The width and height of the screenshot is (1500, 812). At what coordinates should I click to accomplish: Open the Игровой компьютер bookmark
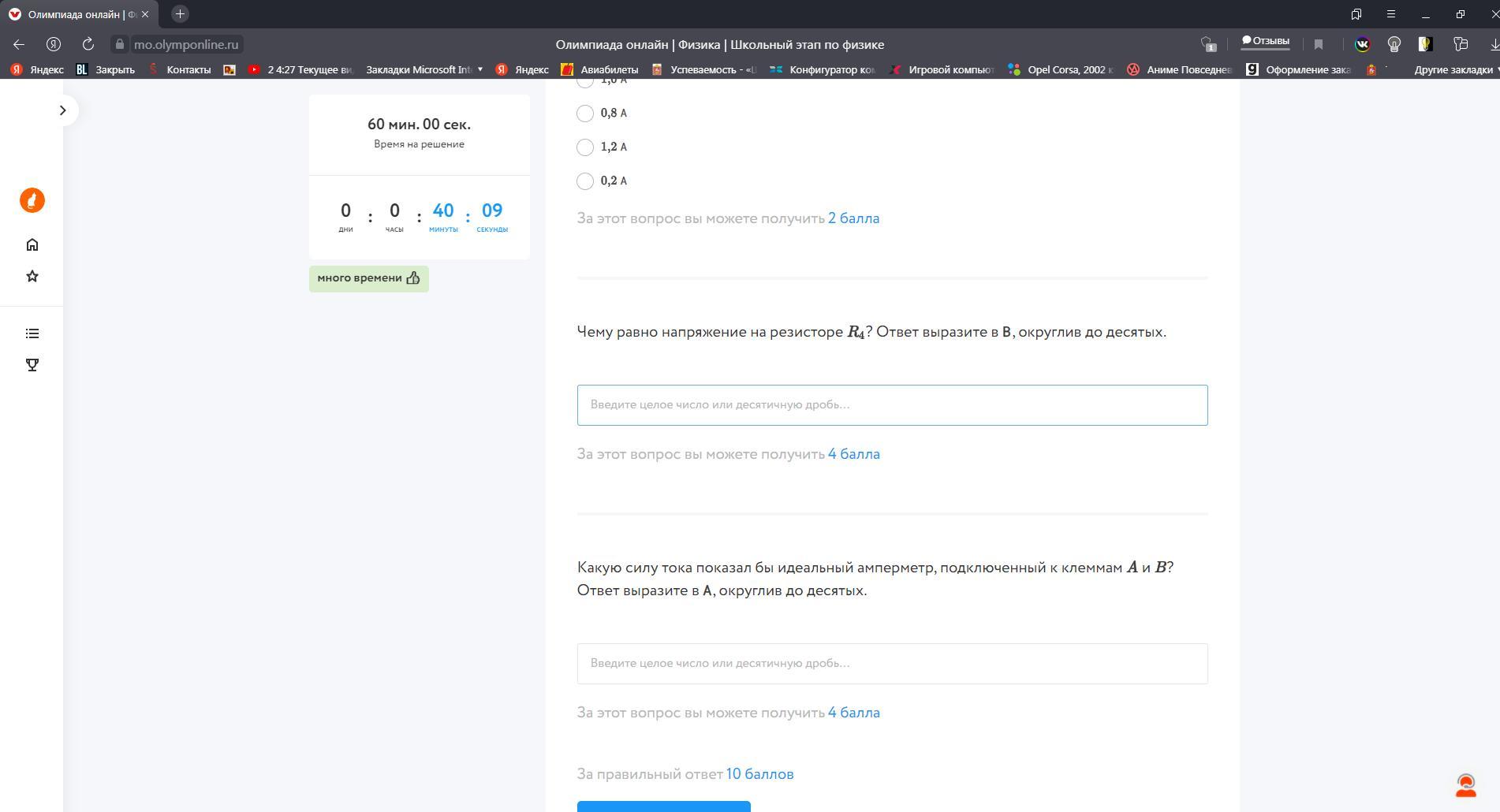(942, 69)
